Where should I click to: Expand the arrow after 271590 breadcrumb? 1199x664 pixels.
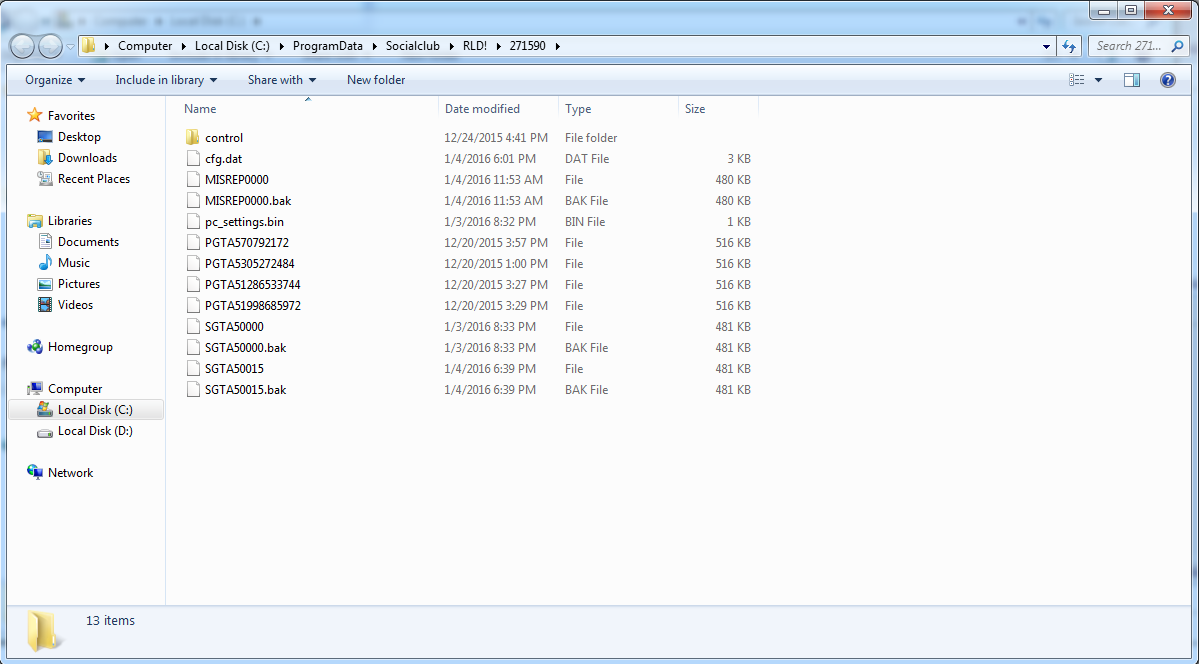pos(557,46)
